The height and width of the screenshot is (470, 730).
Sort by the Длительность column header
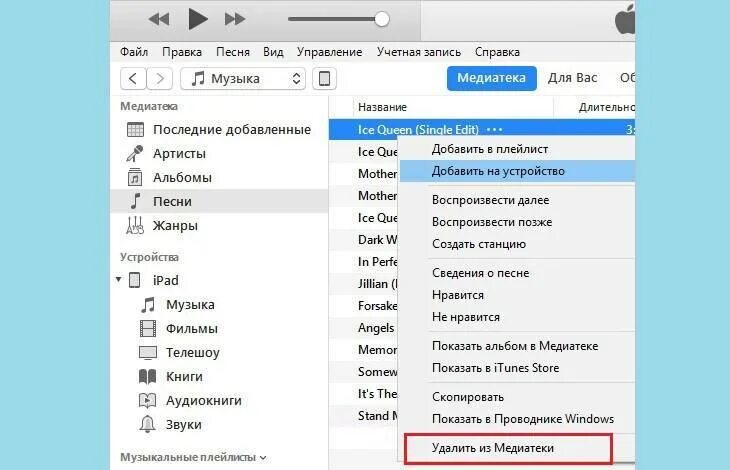tap(606, 107)
